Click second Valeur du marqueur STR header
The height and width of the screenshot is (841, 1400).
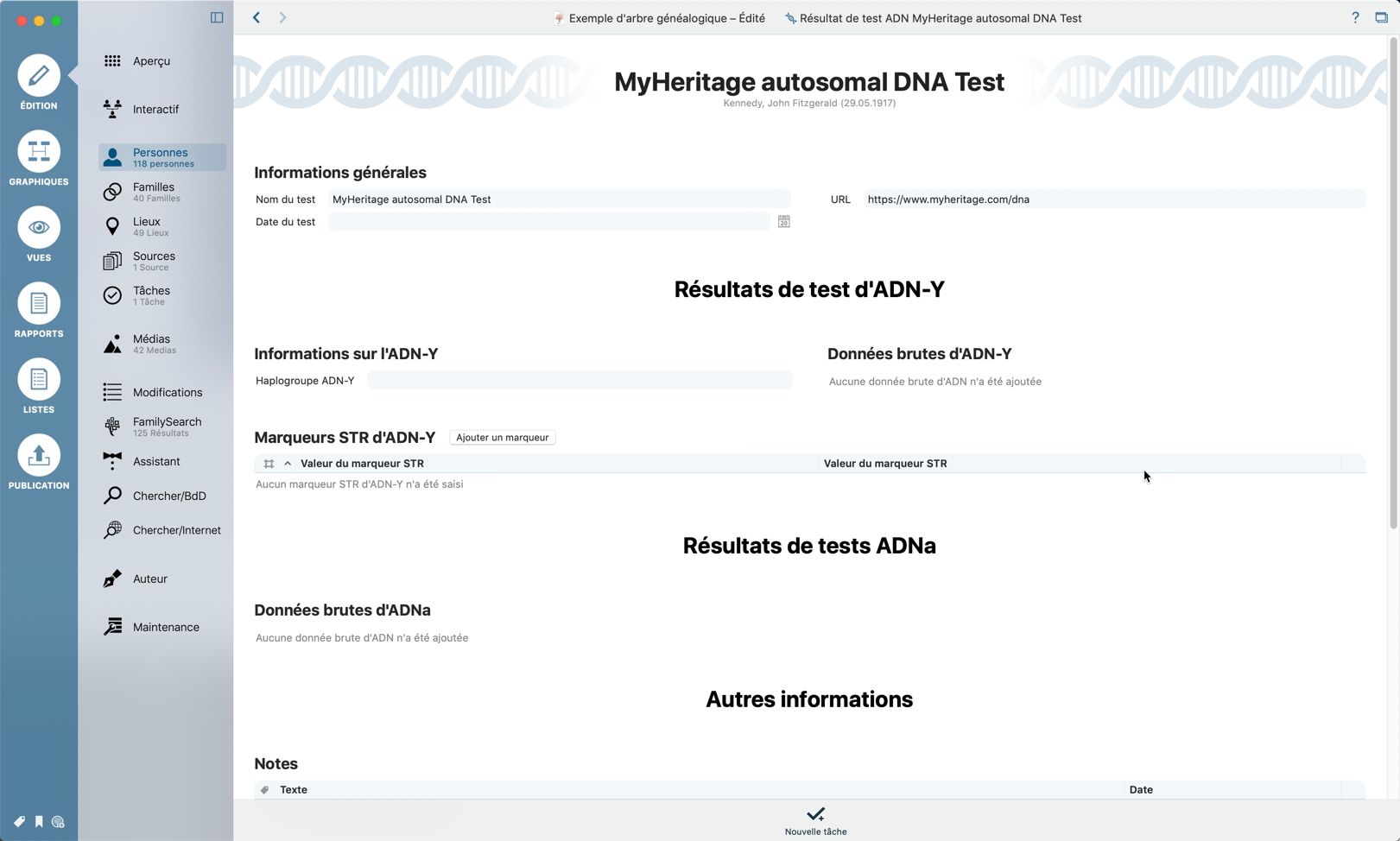point(885,464)
